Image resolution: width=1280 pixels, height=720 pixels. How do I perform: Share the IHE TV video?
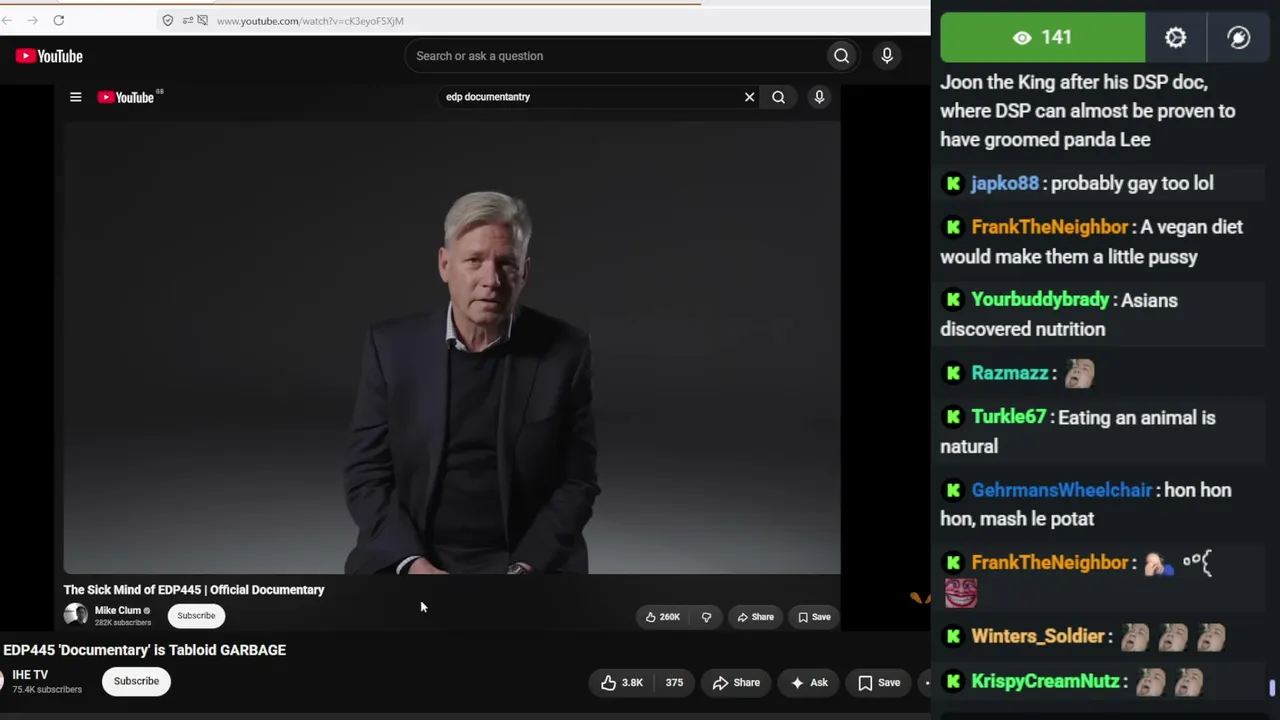(x=736, y=683)
